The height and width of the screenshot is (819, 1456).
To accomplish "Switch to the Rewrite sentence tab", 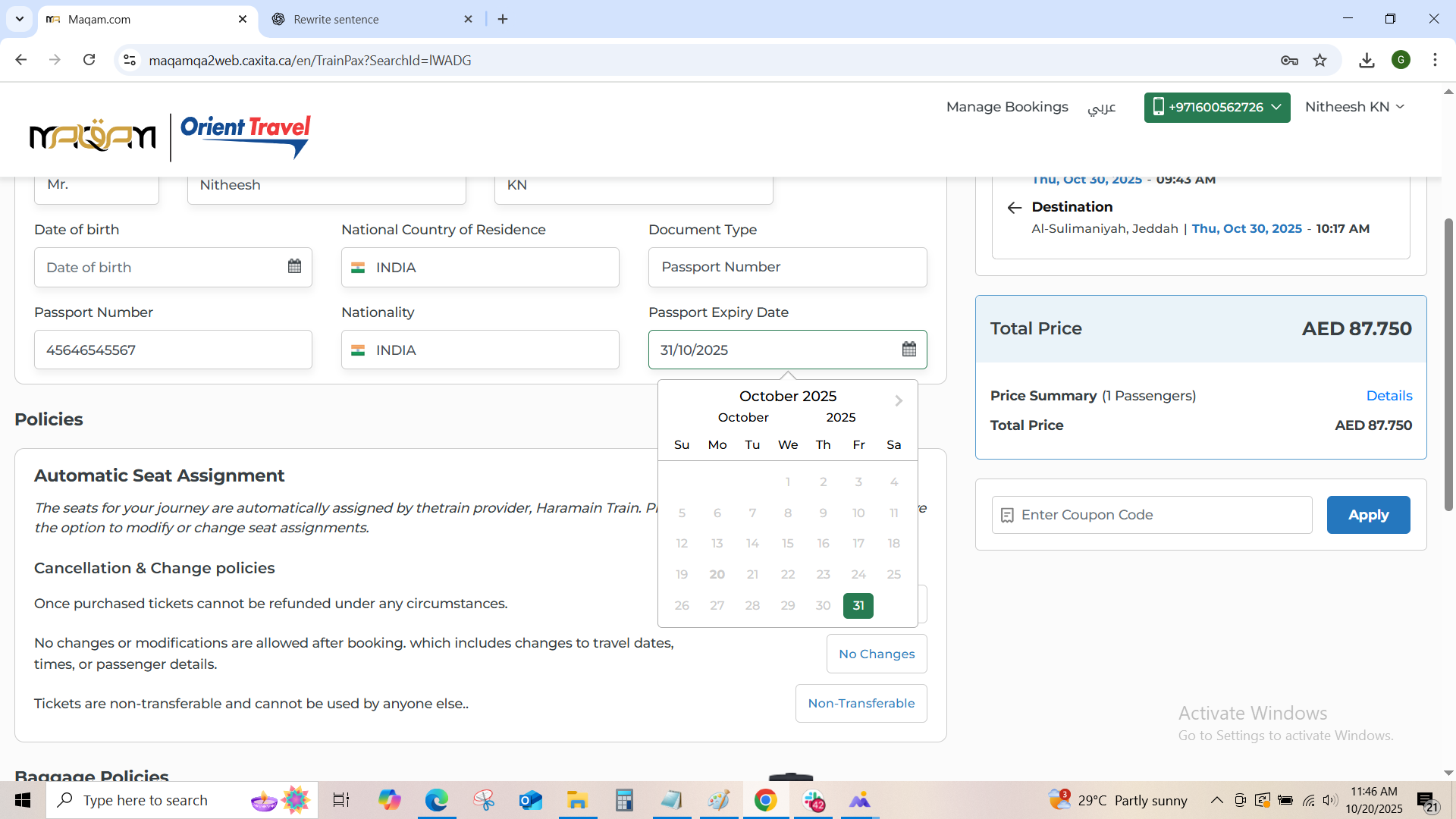I will coord(372,19).
